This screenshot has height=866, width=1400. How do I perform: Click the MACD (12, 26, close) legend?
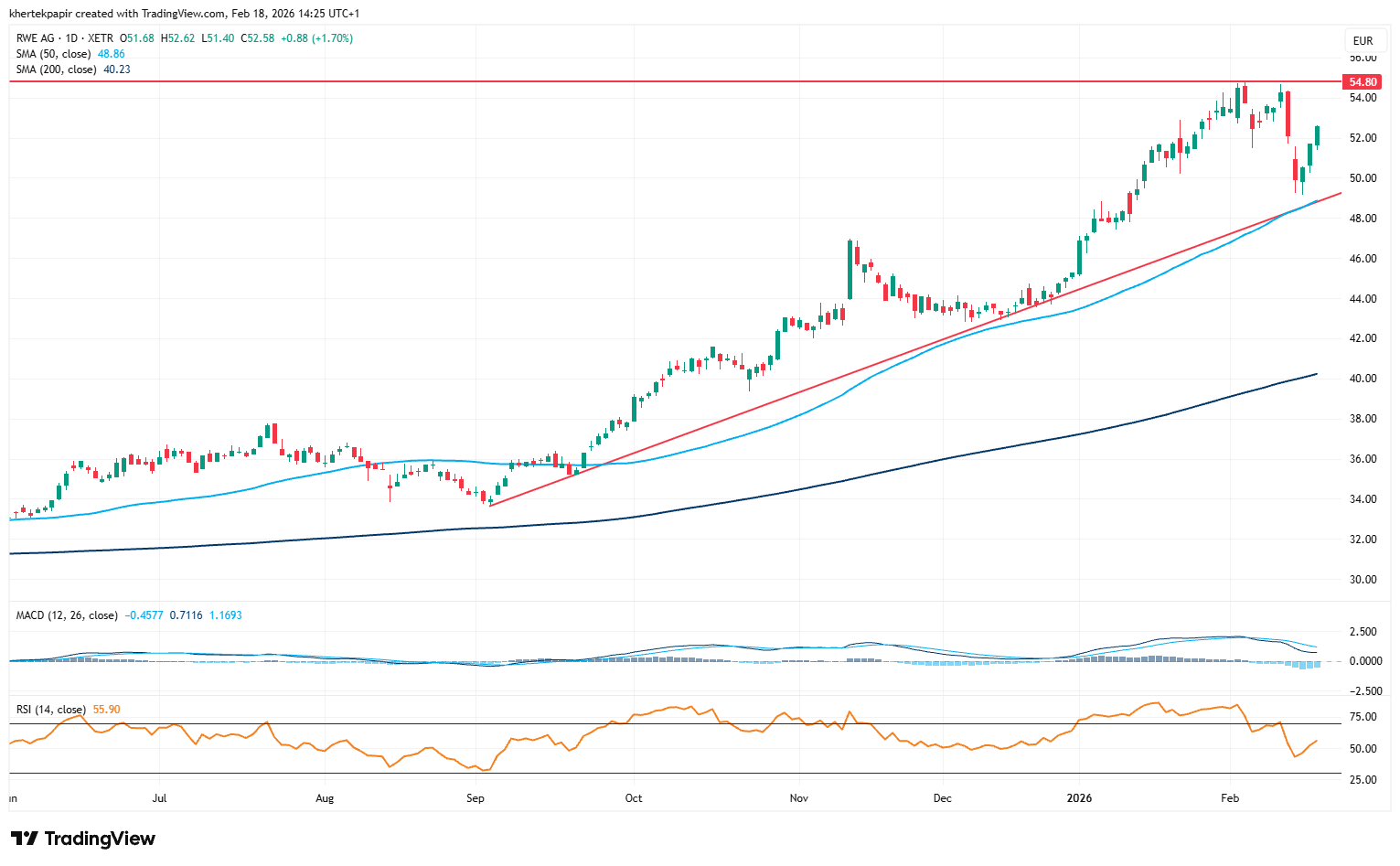[67, 615]
